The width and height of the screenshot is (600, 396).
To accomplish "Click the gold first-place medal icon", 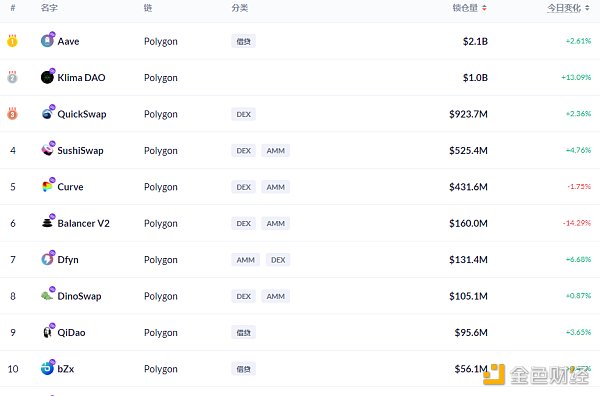I will [12, 41].
